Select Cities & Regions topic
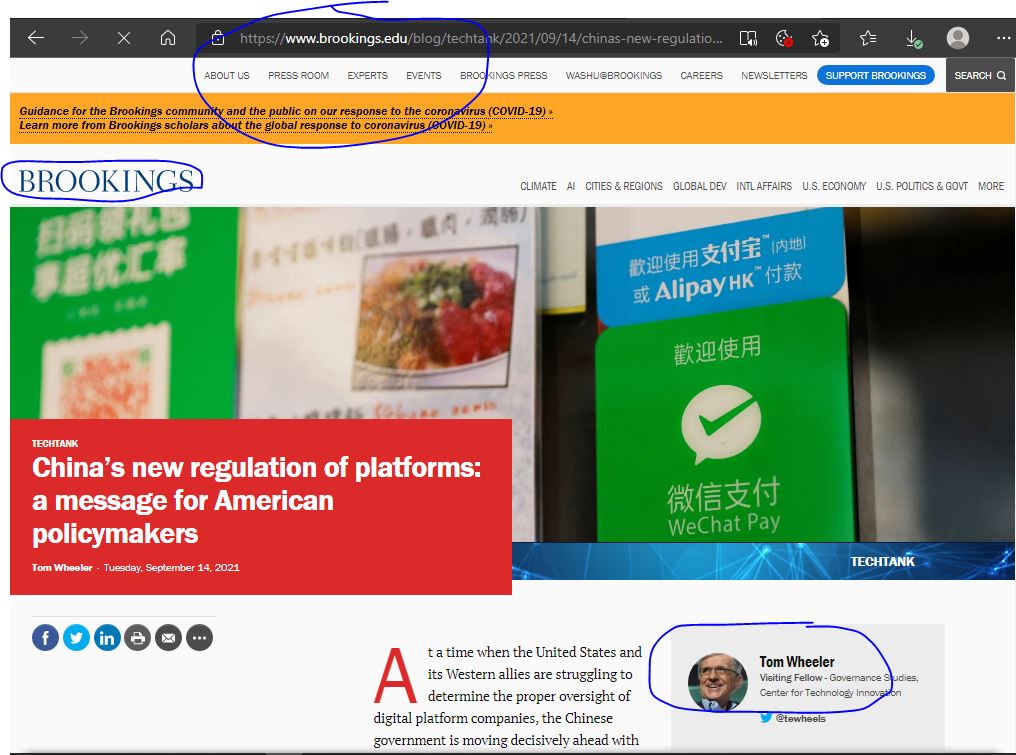 coord(624,186)
